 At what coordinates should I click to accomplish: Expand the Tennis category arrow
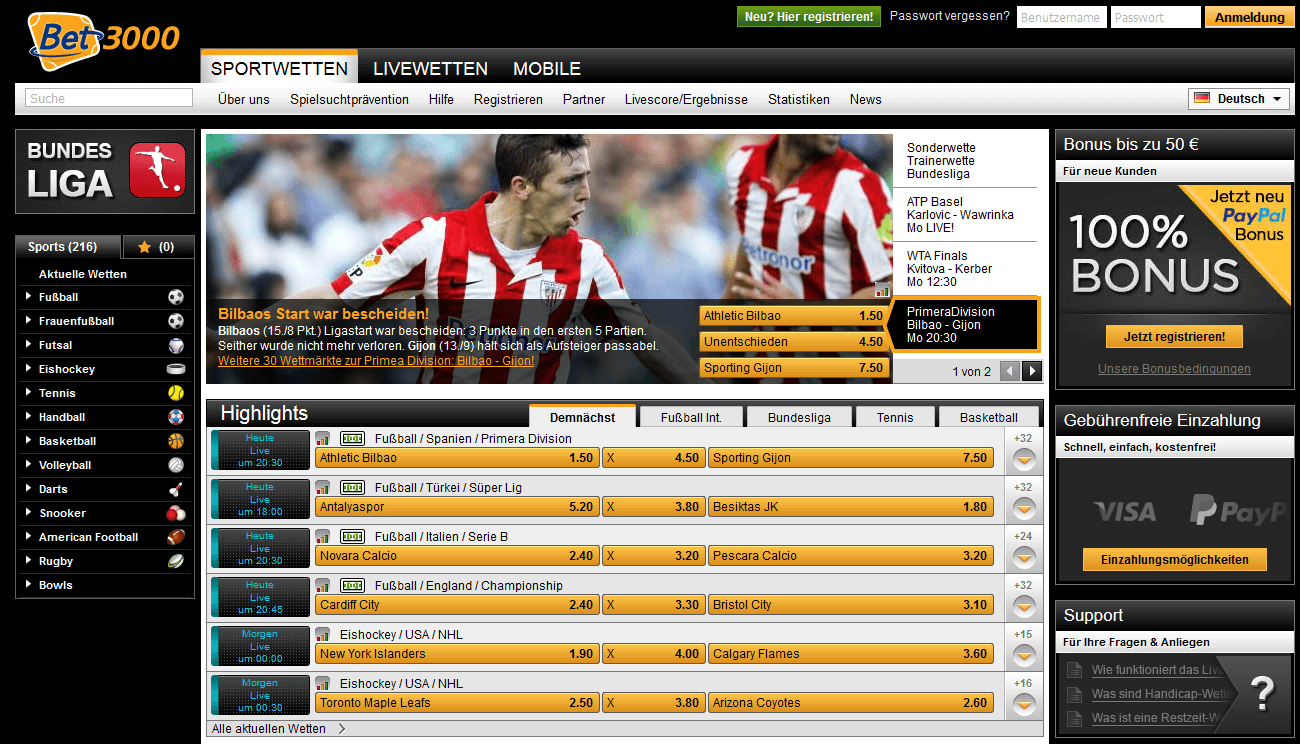coord(27,393)
